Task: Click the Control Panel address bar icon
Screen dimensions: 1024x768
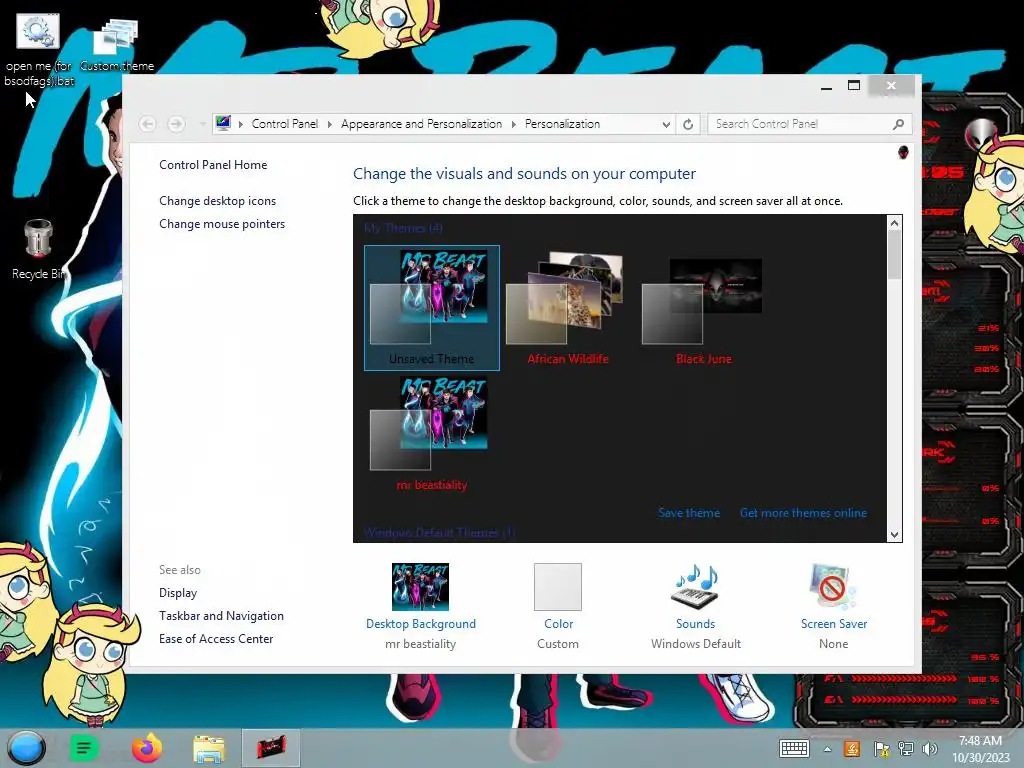Action: [223, 123]
